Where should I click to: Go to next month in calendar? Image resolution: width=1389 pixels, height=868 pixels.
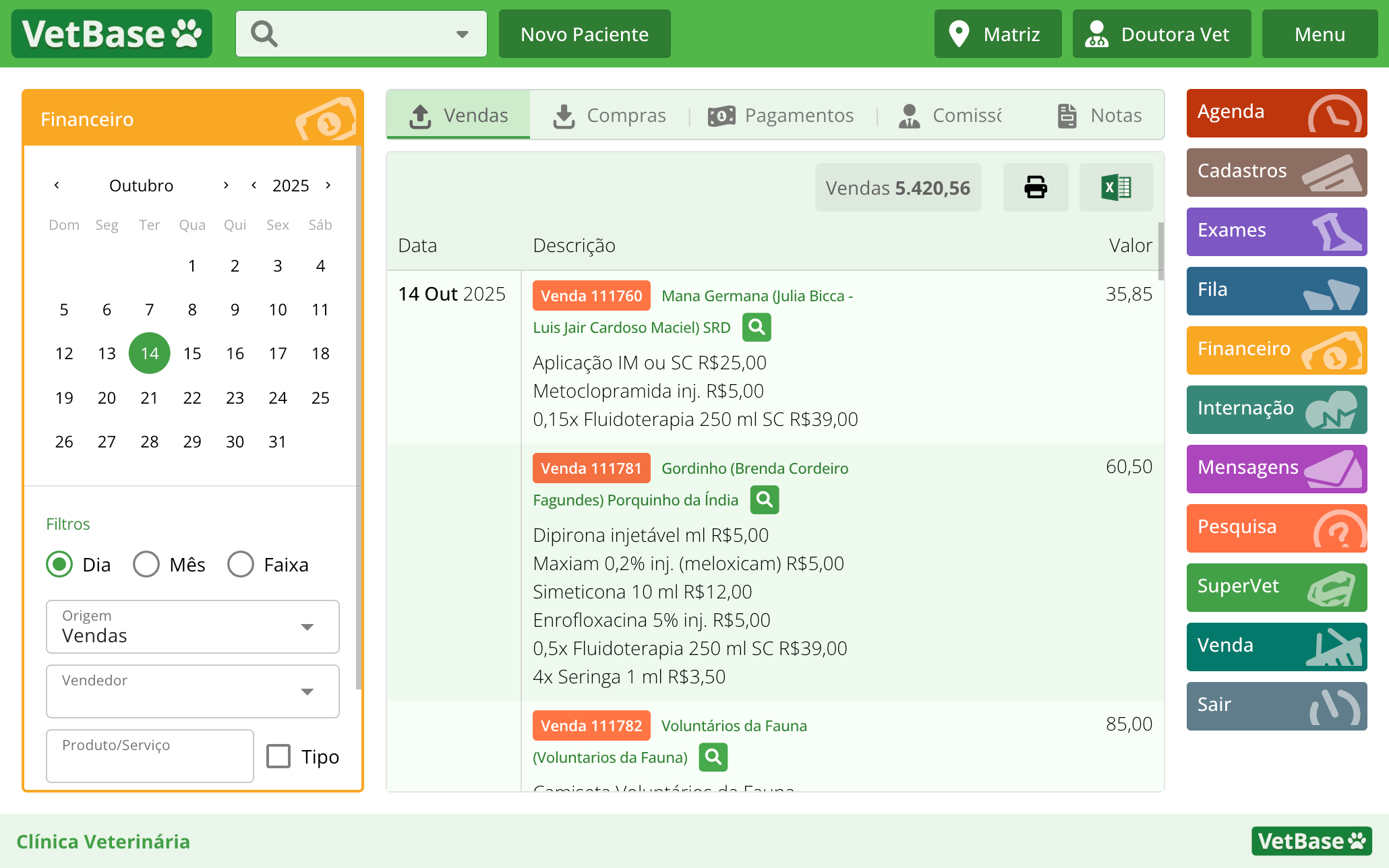(226, 185)
